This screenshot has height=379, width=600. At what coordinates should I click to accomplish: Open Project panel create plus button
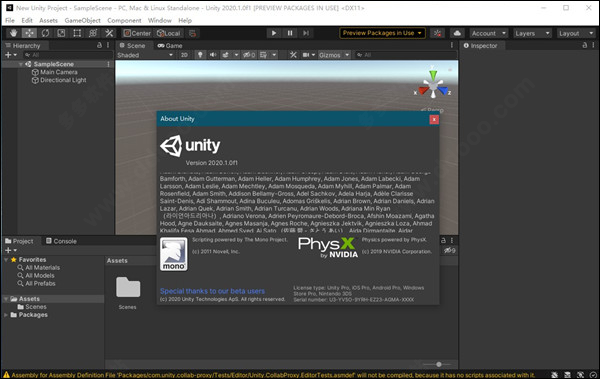[10, 250]
